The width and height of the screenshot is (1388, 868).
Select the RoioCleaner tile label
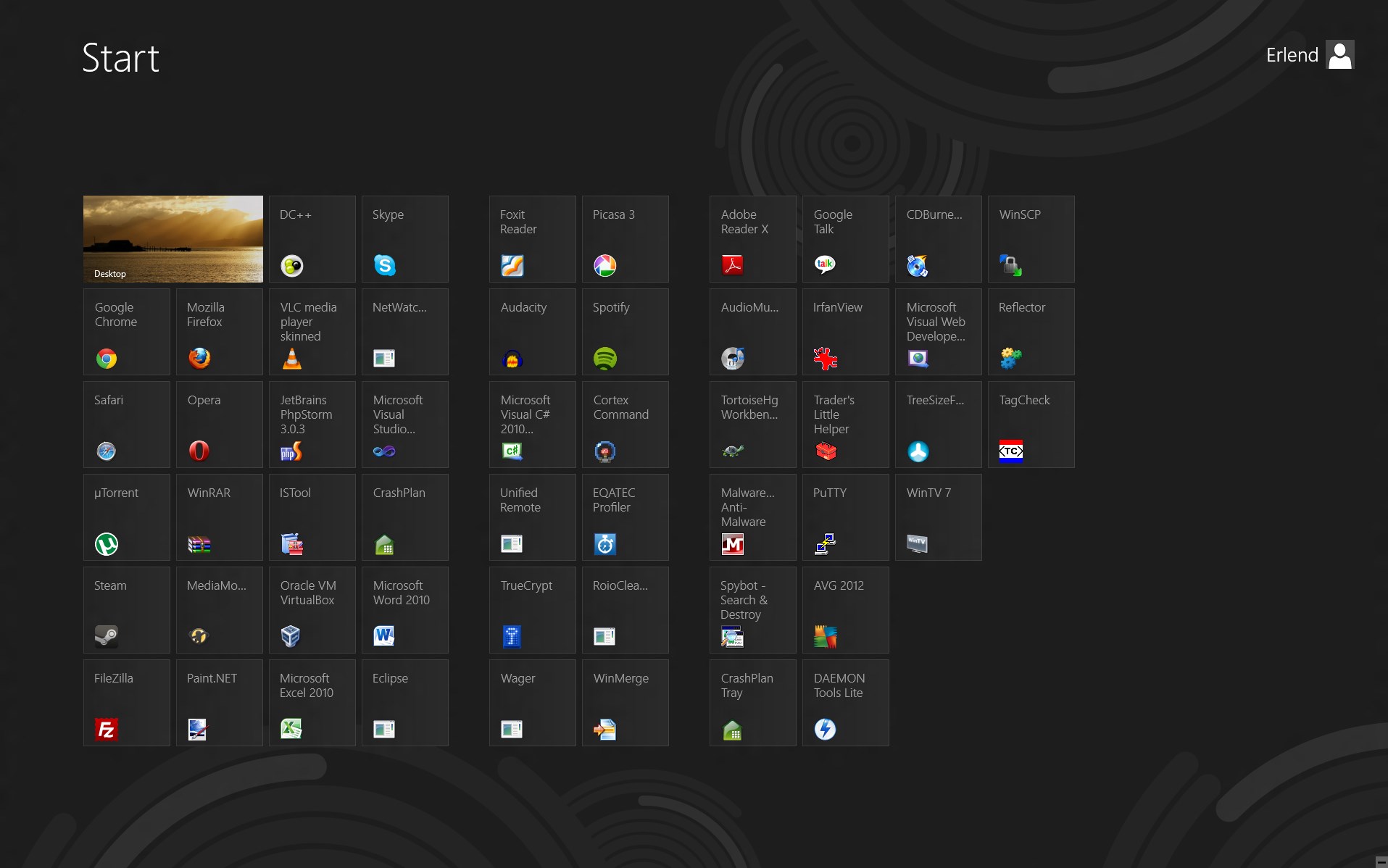click(x=620, y=585)
